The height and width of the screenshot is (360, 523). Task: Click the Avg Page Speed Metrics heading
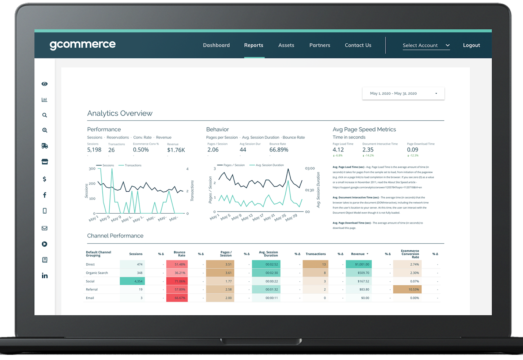364,129
